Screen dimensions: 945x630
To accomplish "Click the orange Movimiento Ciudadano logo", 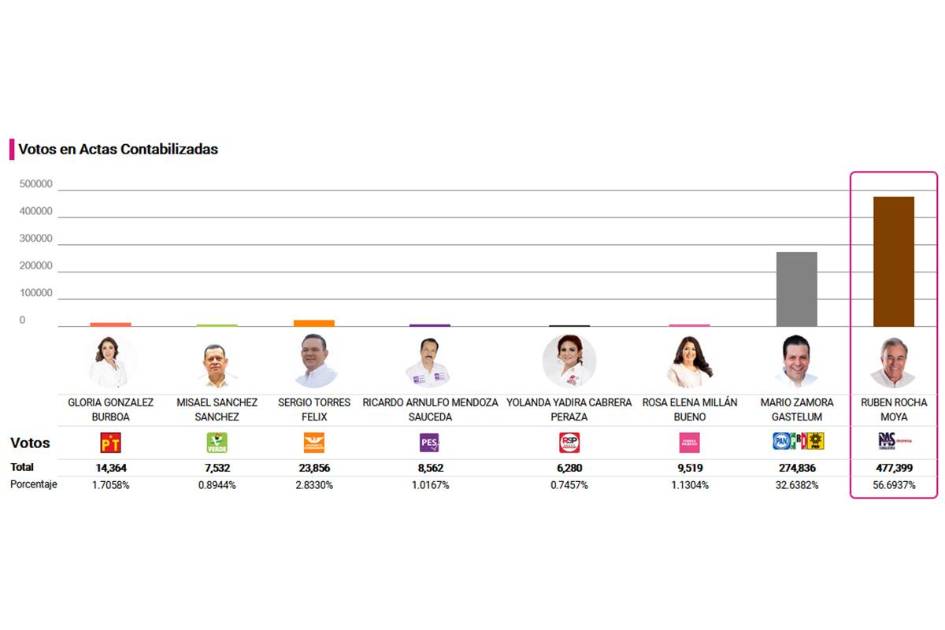I will [x=314, y=442].
